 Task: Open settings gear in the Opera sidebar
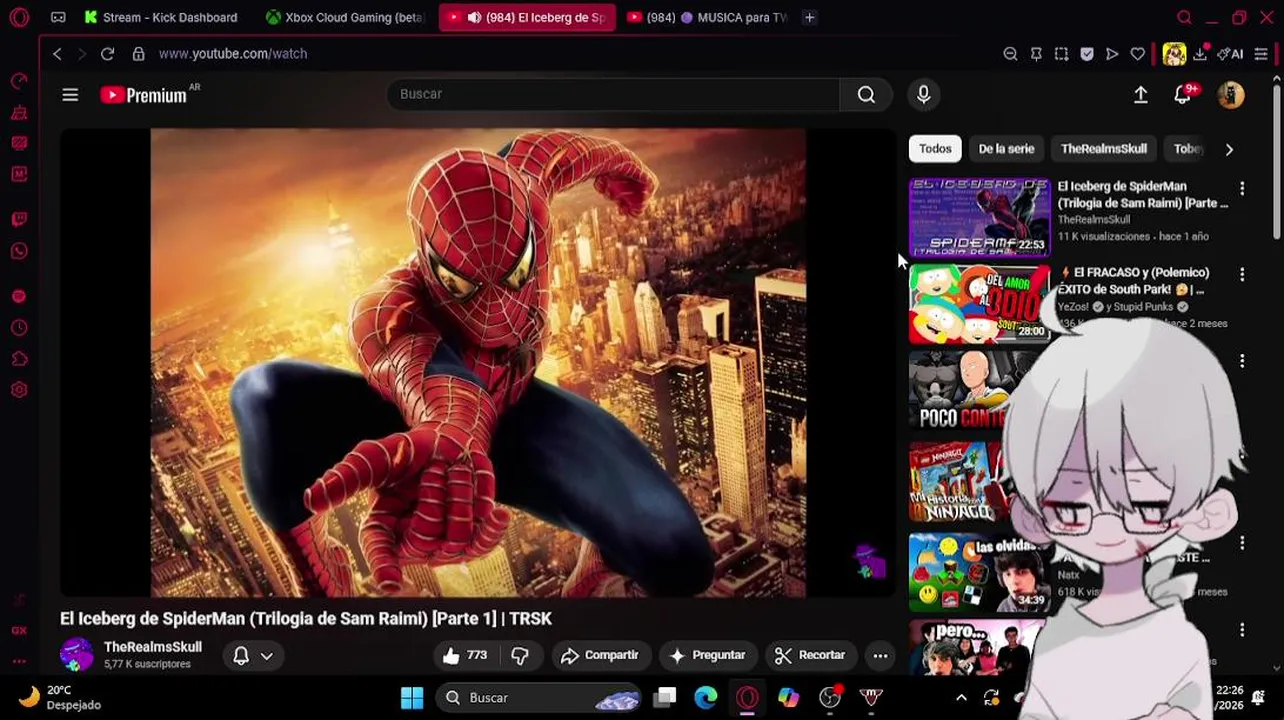pyautogui.click(x=19, y=390)
